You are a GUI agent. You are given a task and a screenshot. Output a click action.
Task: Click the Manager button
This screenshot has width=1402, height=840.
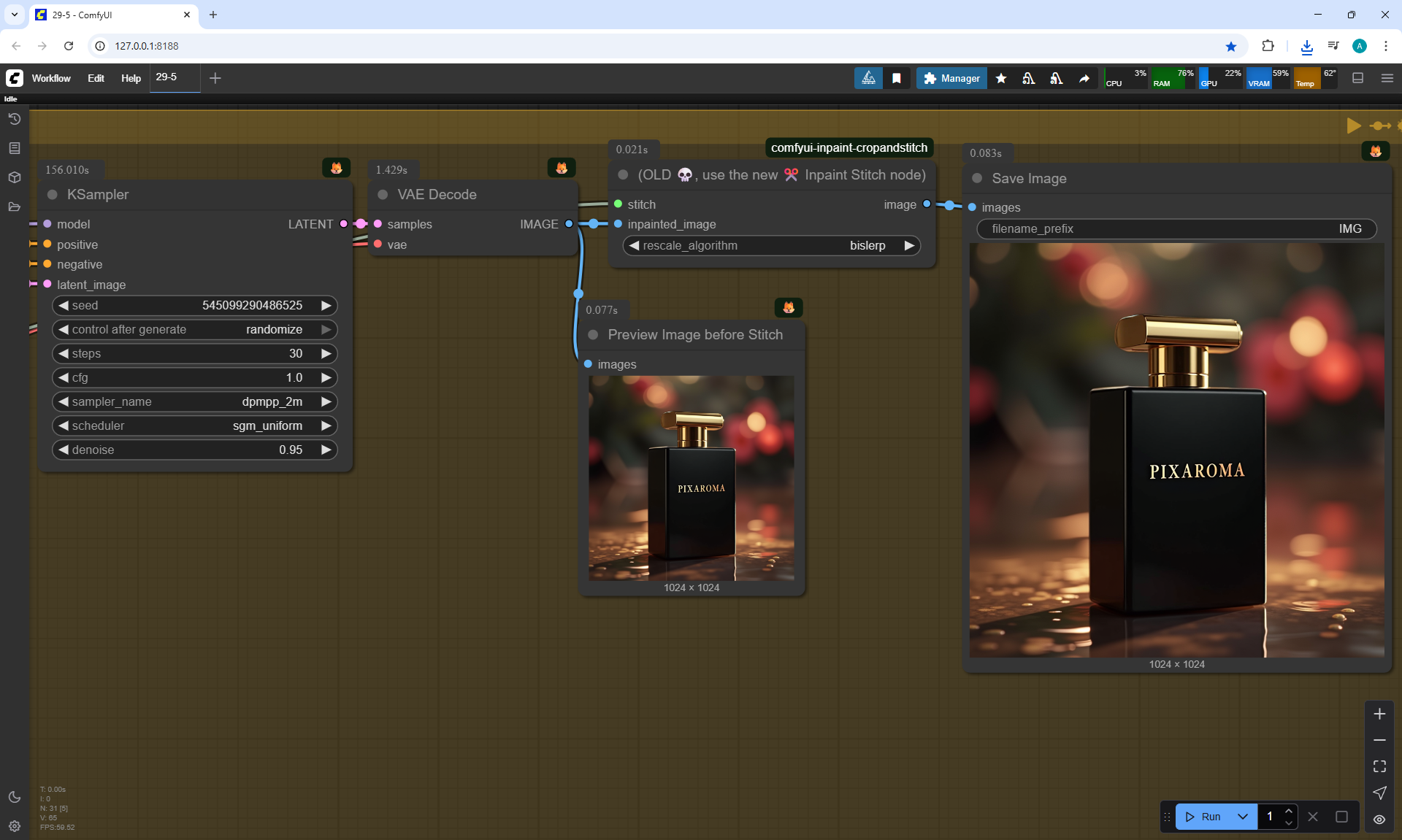(951, 78)
